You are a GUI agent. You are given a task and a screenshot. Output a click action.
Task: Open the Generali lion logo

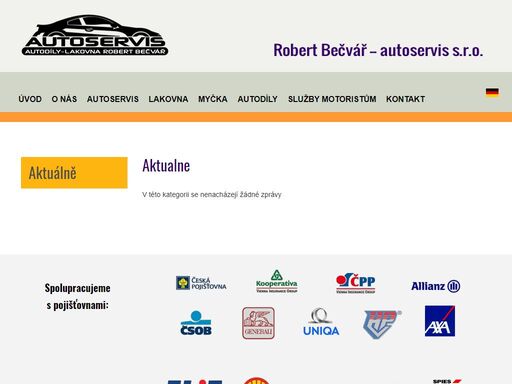[x=258, y=323]
